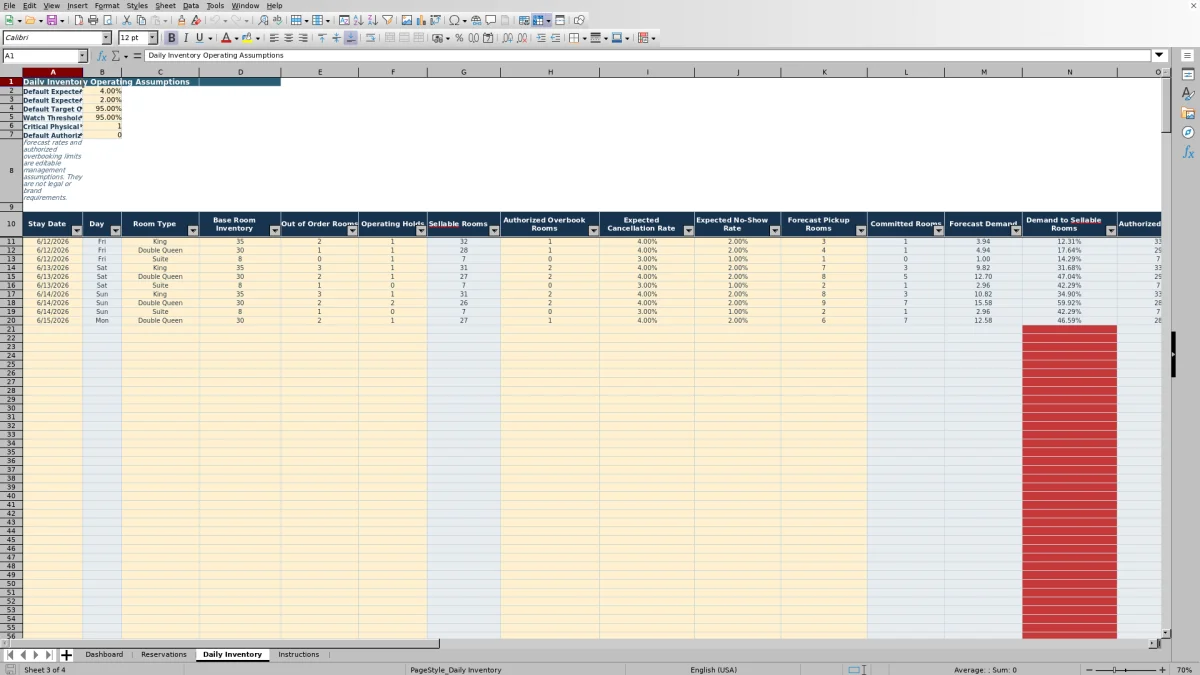Click the Cut scissors icon
This screenshot has height=675, width=1200.
[127, 20]
